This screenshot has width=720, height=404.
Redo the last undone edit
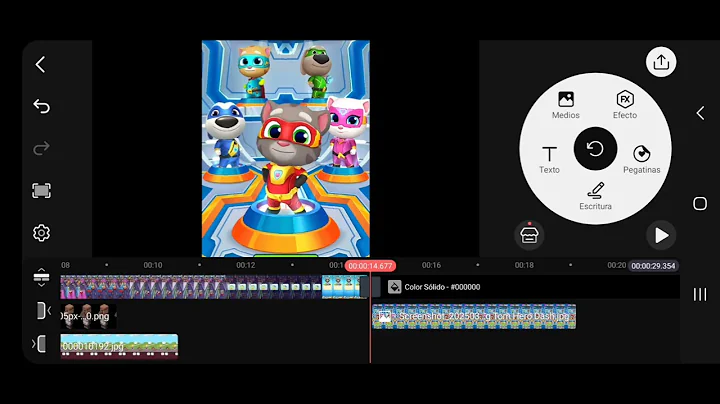41,148
